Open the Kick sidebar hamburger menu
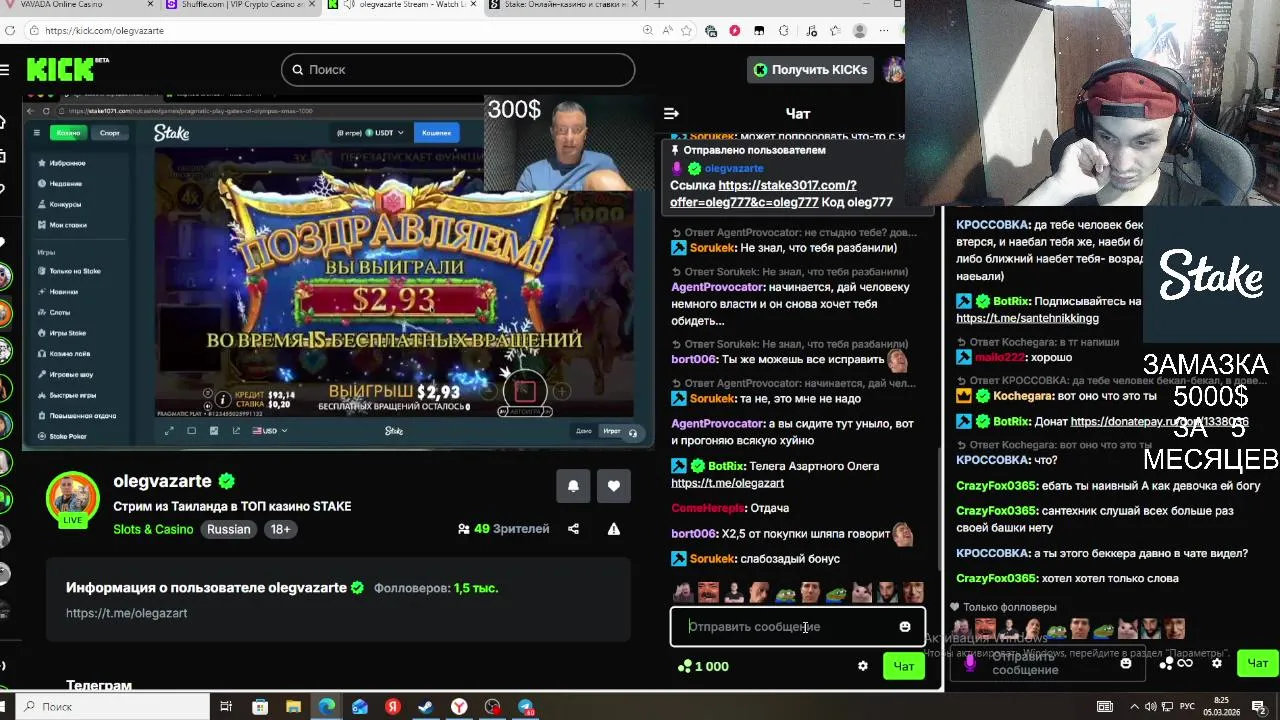The height and width of the screenshot is (720, 1280). [5, 69]
